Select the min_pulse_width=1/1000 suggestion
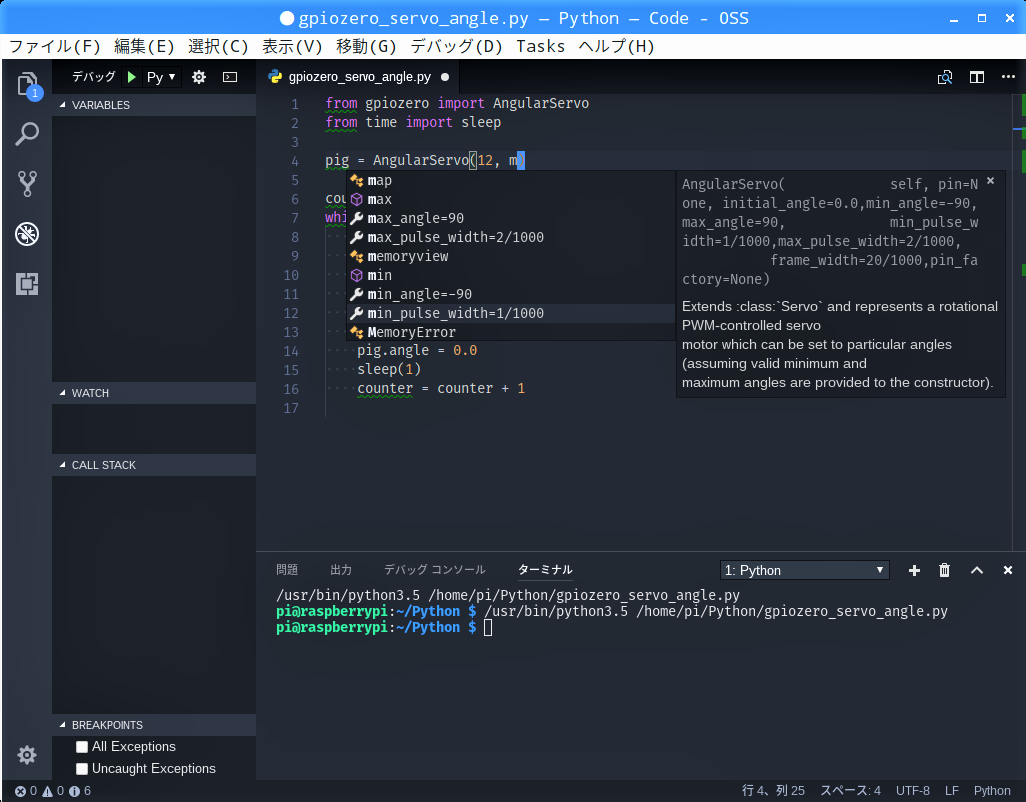Image resolution: width=1026 pixels, height=802 pixels. [x=510, y=313]
